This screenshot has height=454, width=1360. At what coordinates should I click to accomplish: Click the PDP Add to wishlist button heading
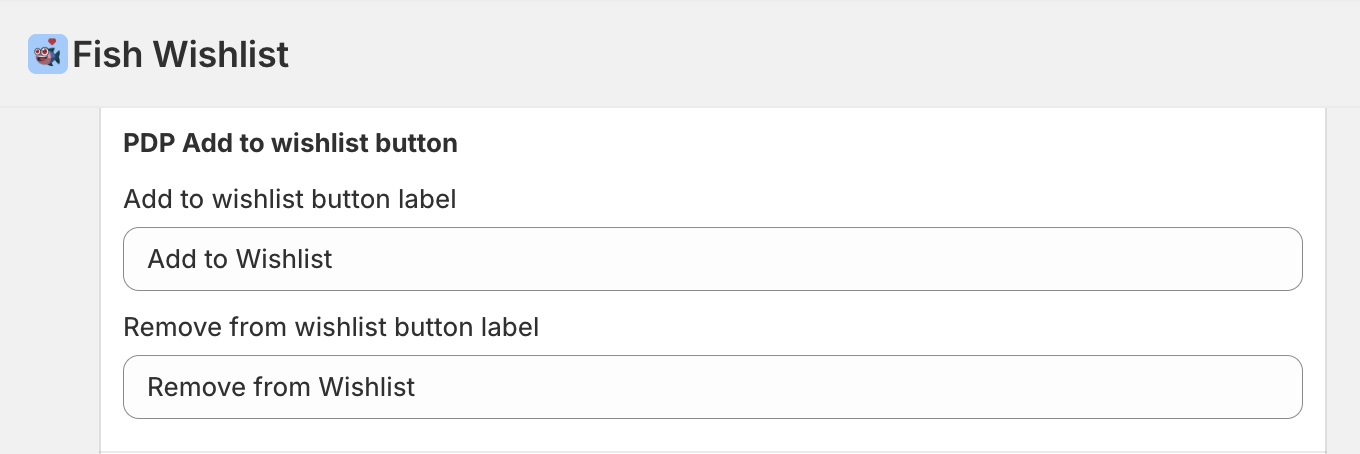point(290,143)
